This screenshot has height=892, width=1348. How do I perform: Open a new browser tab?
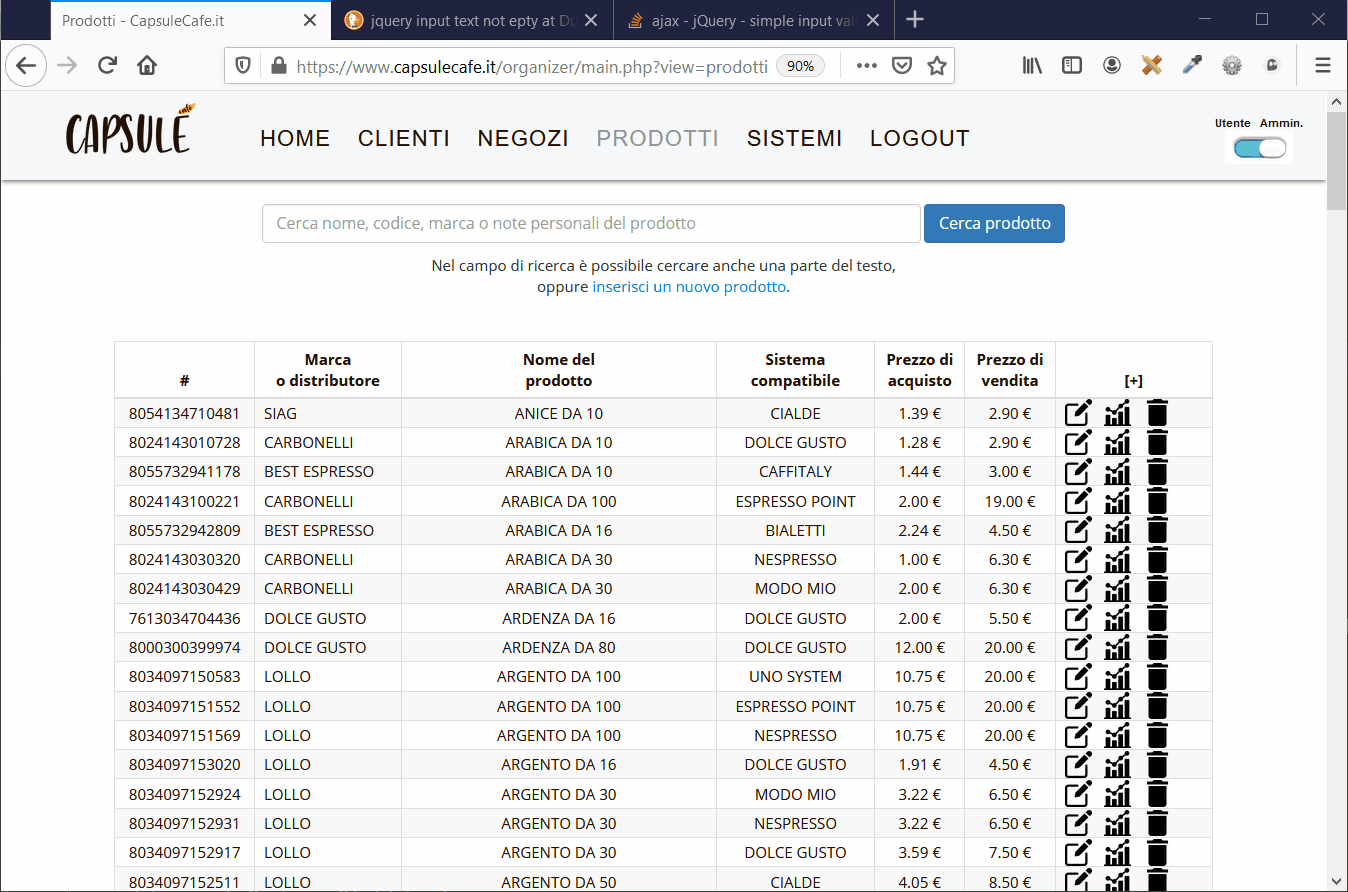click(x=915, y=20)
